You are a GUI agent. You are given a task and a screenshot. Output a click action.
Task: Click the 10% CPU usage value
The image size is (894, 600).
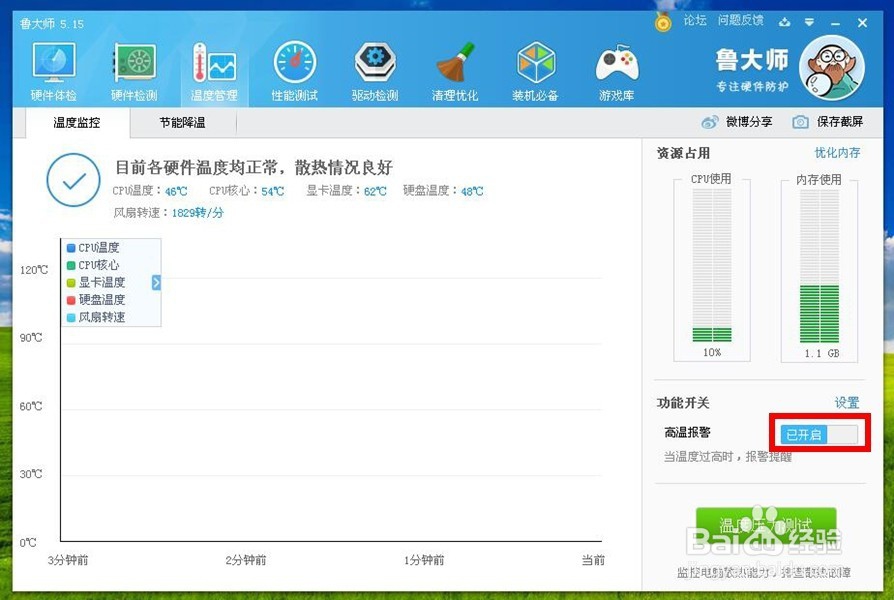pos(712,352)
